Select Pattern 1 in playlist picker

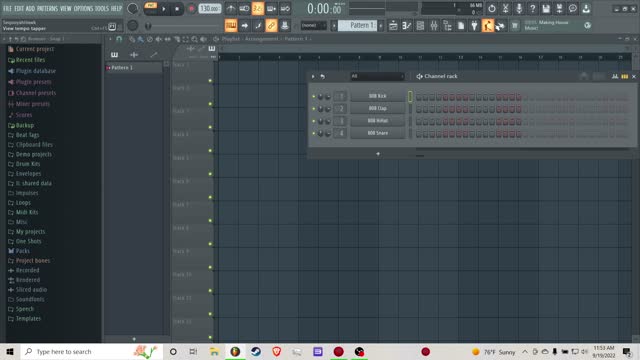click(134, 68)
